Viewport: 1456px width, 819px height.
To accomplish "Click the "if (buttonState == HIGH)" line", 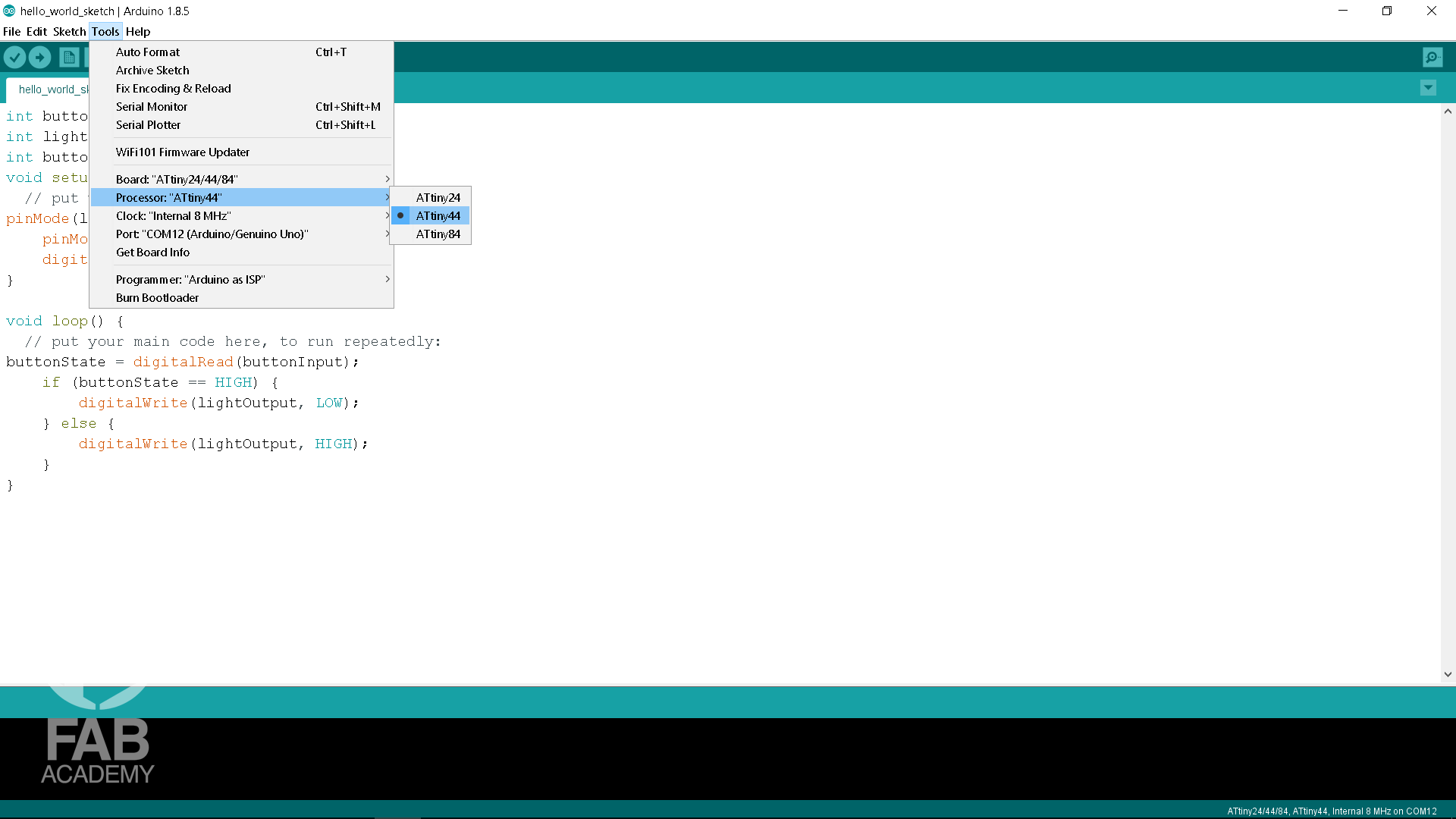I will [160, 382].
